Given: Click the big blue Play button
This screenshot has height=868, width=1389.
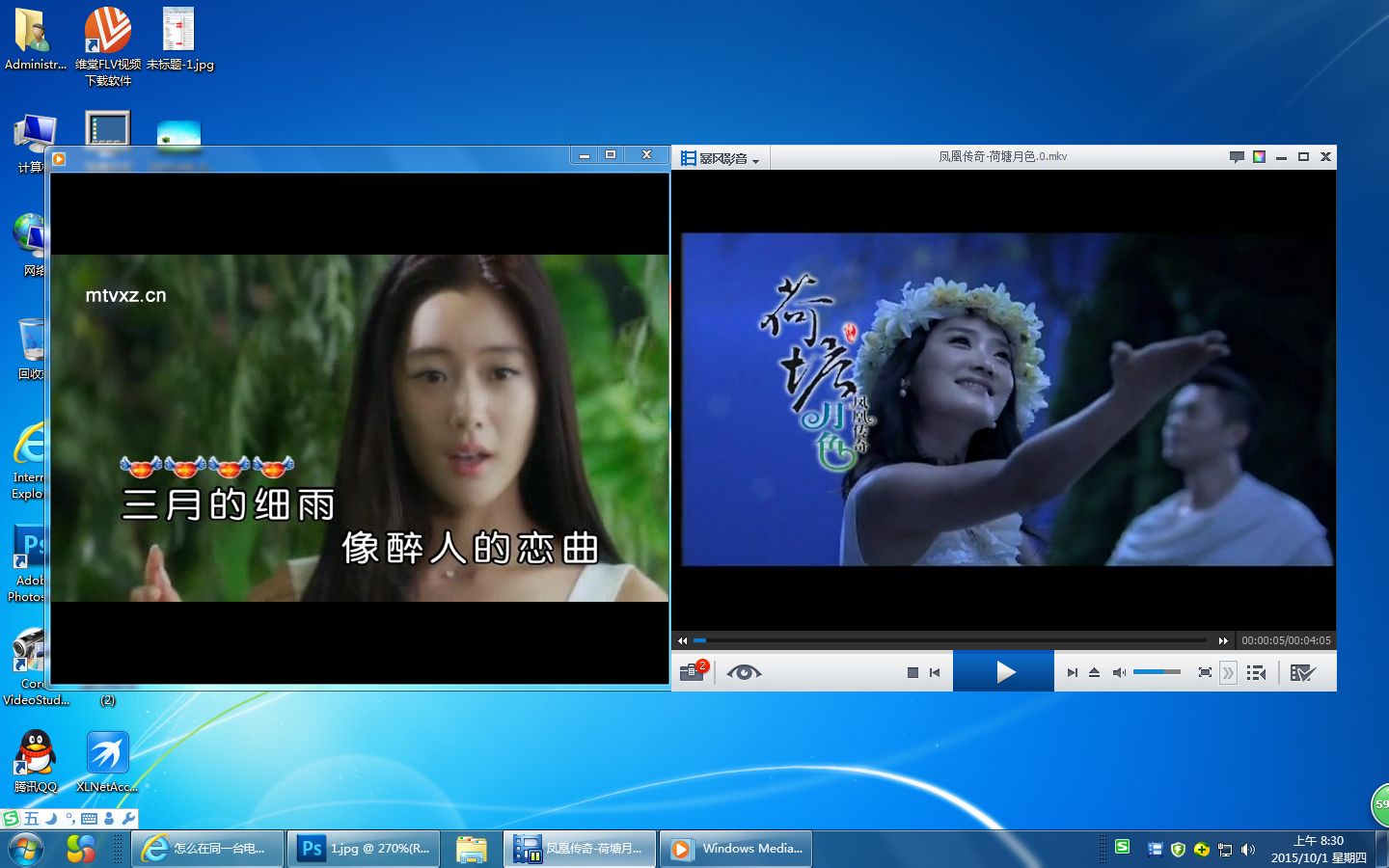Looking at the screenshot, I should click(x=1003, y=671).
